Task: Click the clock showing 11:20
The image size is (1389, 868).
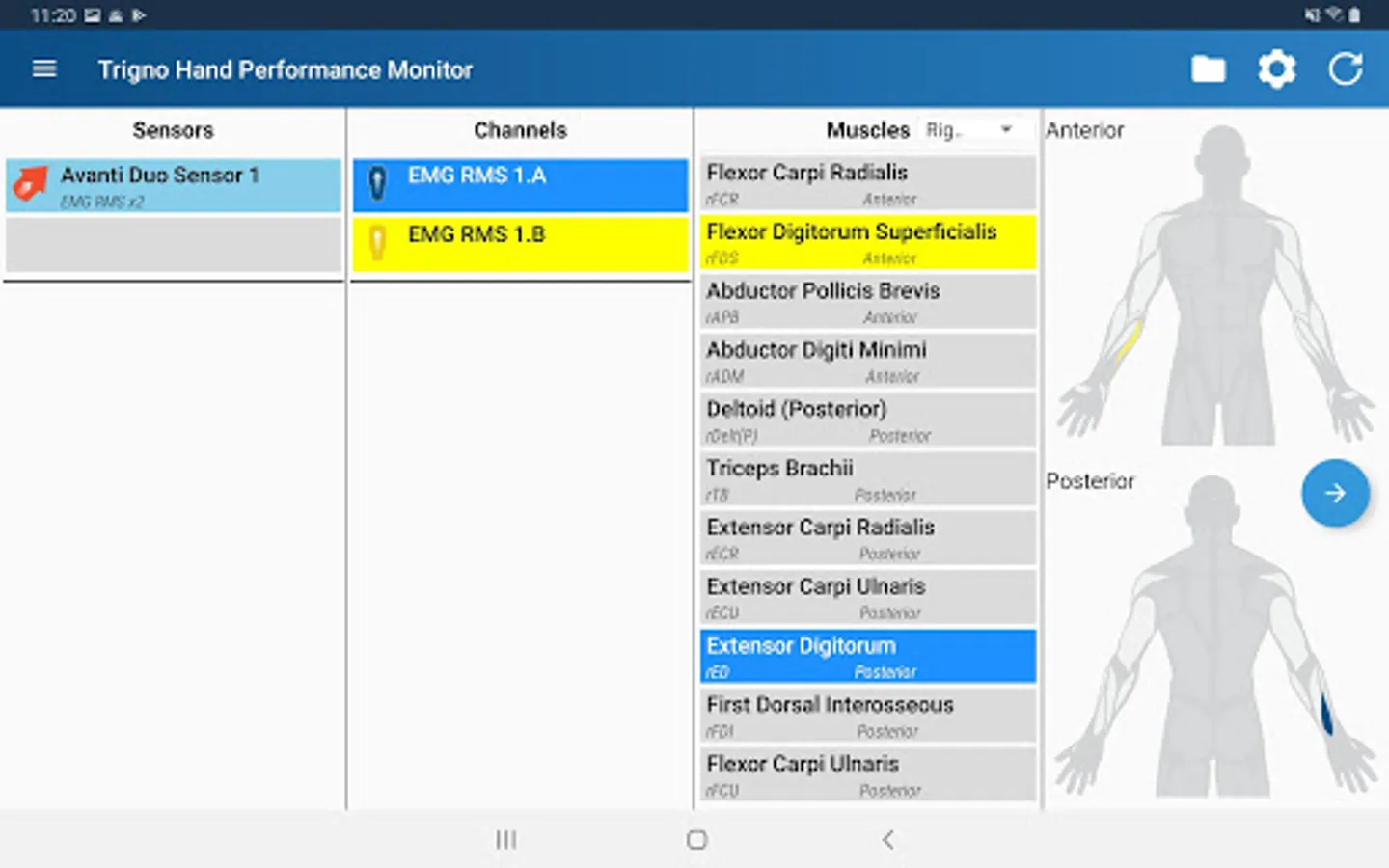Action: tap(52, 15)
